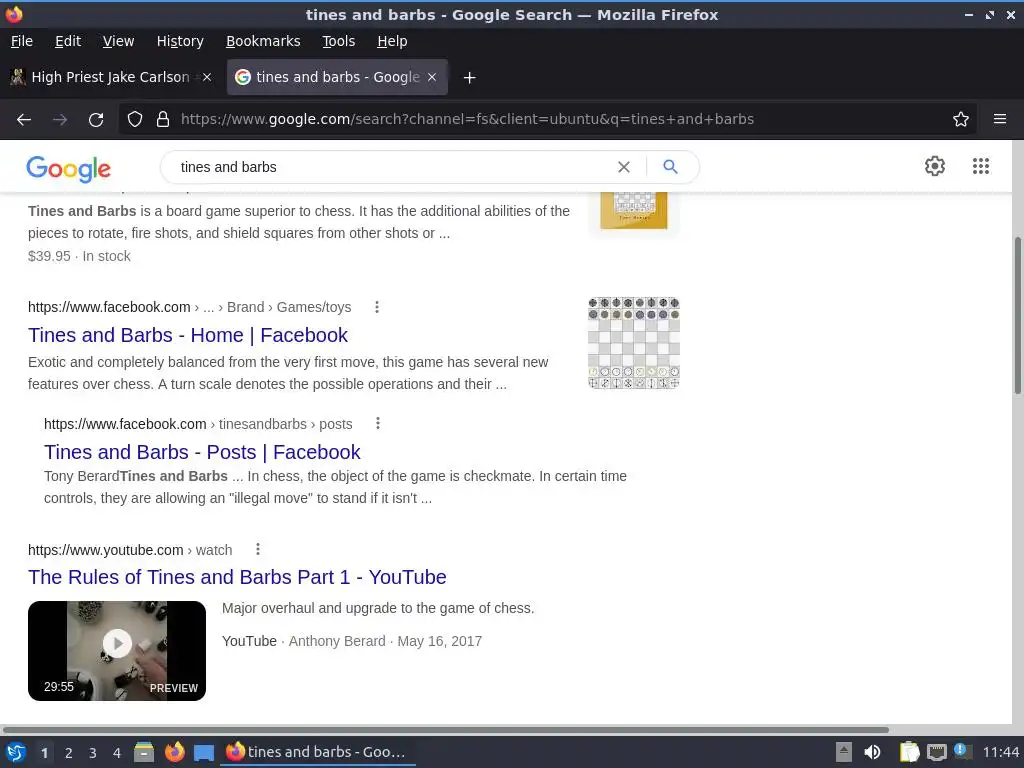Viewport: 1024px width, 768px height.
Task: Open the yellow product box thumbnail
Action: [x=633, y=211]
